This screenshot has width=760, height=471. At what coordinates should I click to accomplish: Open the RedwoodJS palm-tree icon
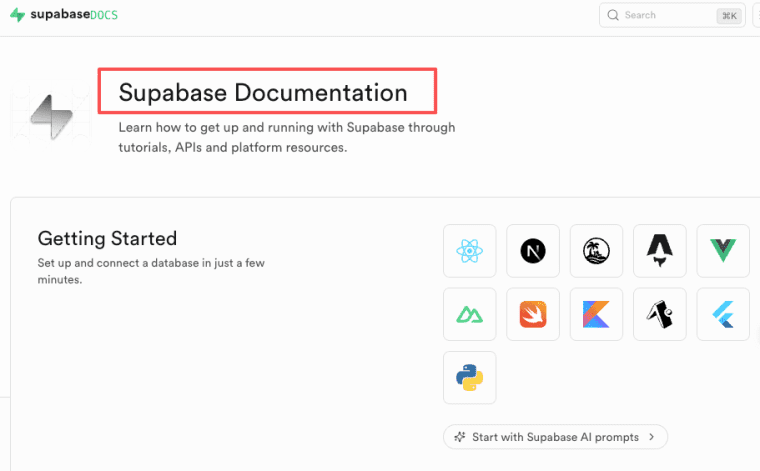[x=596, y=251]
